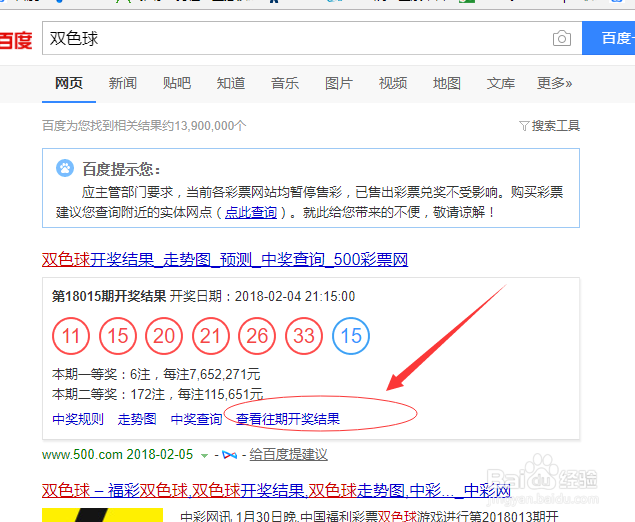Screen dimensions: 635x522
Task: Open the 中奖规则 link
Action: tap(78, 419)
